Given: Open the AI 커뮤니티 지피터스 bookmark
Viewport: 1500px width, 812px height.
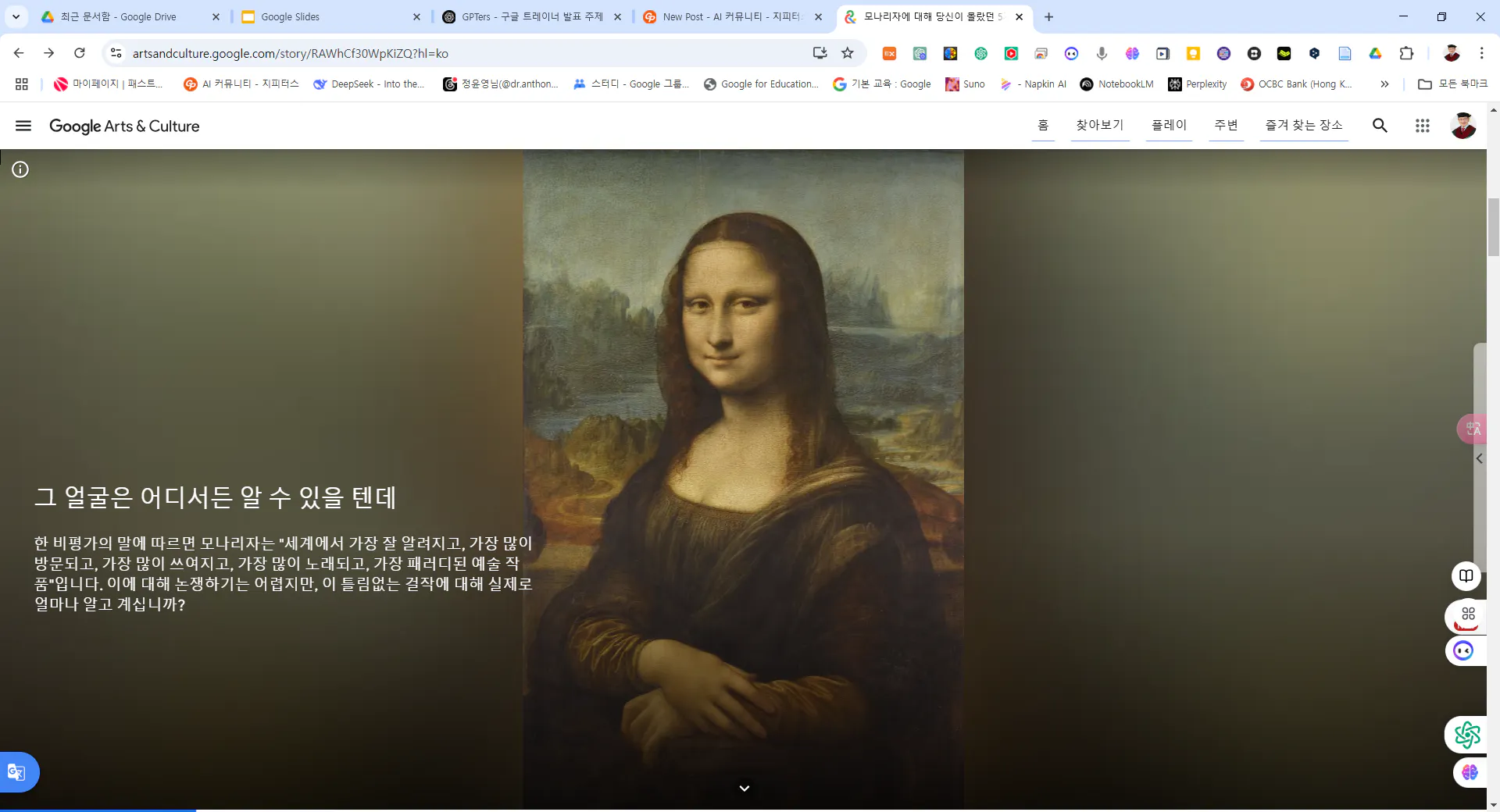Looking at the screenshot, I should pyautogui.click(x=241, y=84).
